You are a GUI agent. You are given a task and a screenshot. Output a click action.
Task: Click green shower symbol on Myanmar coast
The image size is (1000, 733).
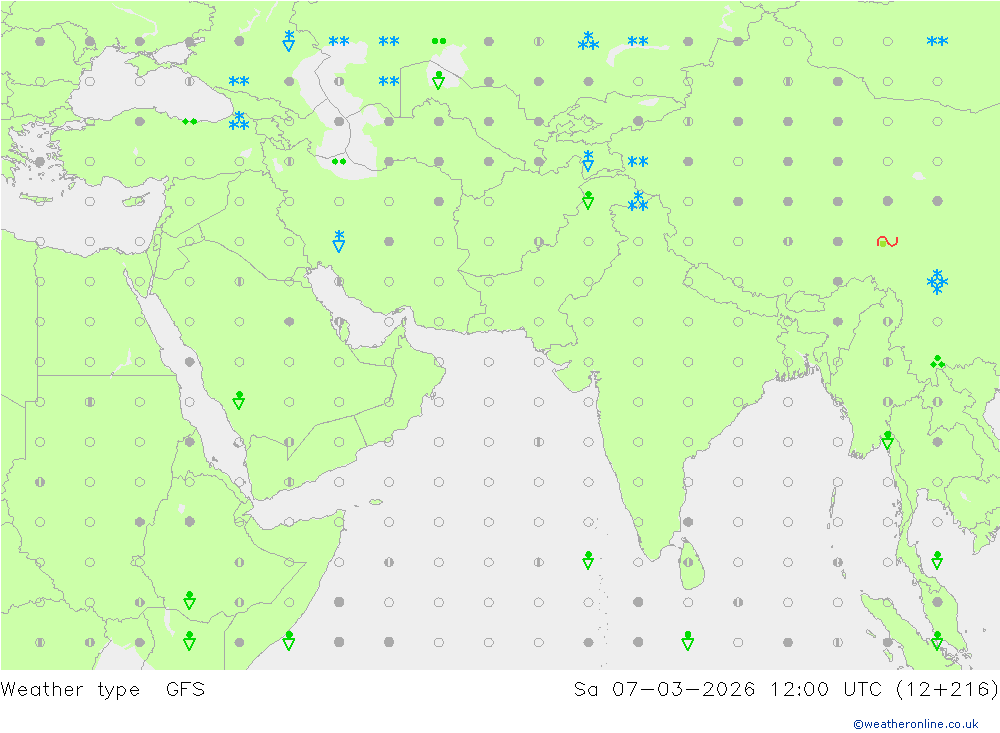tap(887, 440)
